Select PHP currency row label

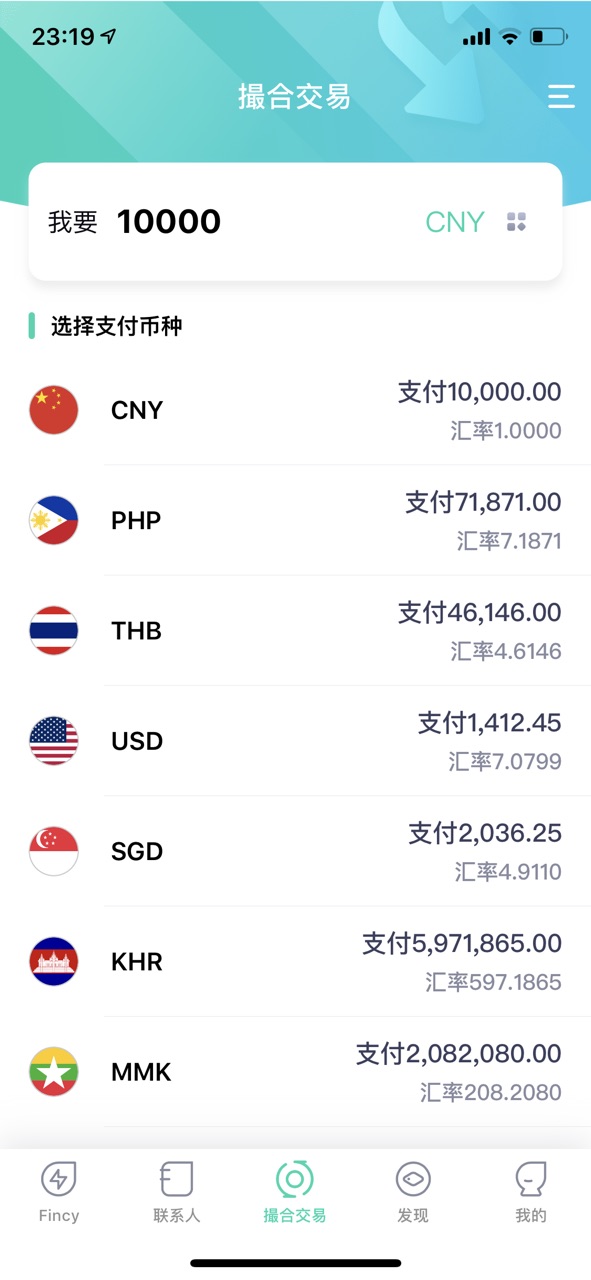(136, 521)
